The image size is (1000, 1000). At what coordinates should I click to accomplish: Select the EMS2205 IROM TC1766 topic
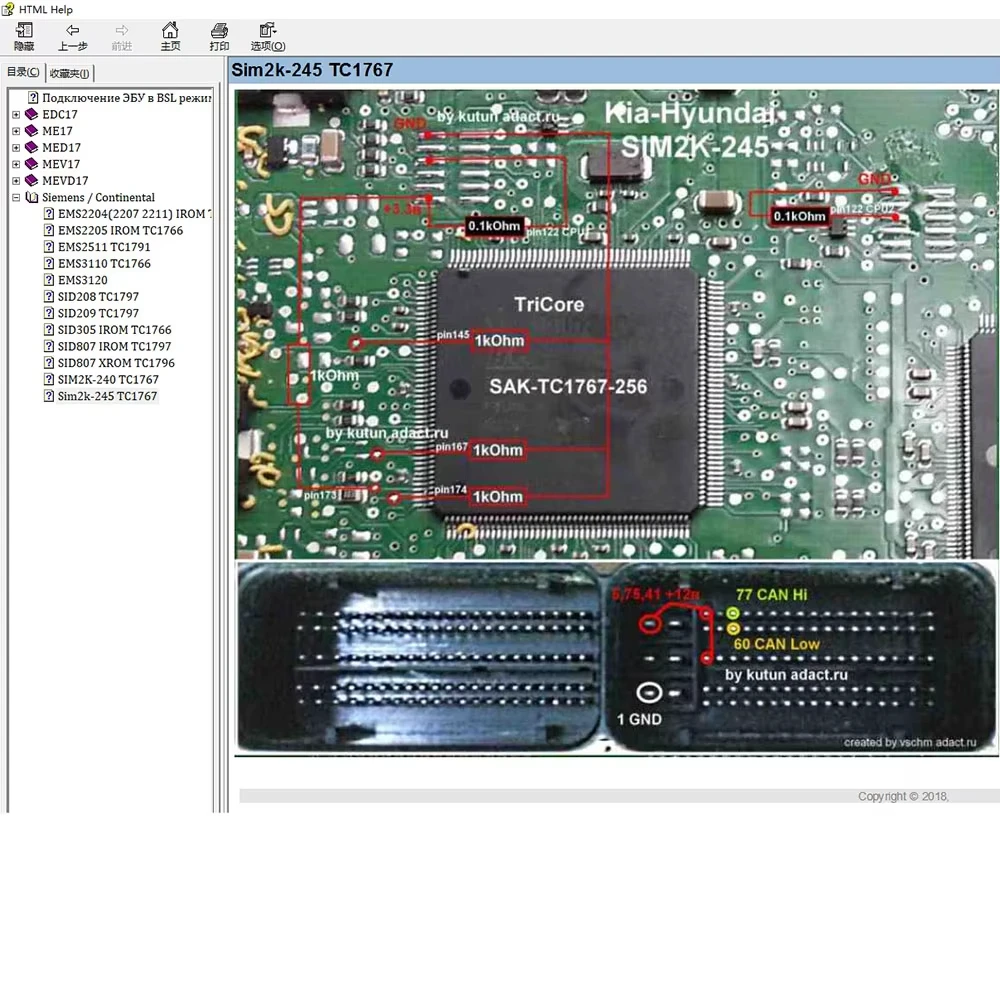120,231
